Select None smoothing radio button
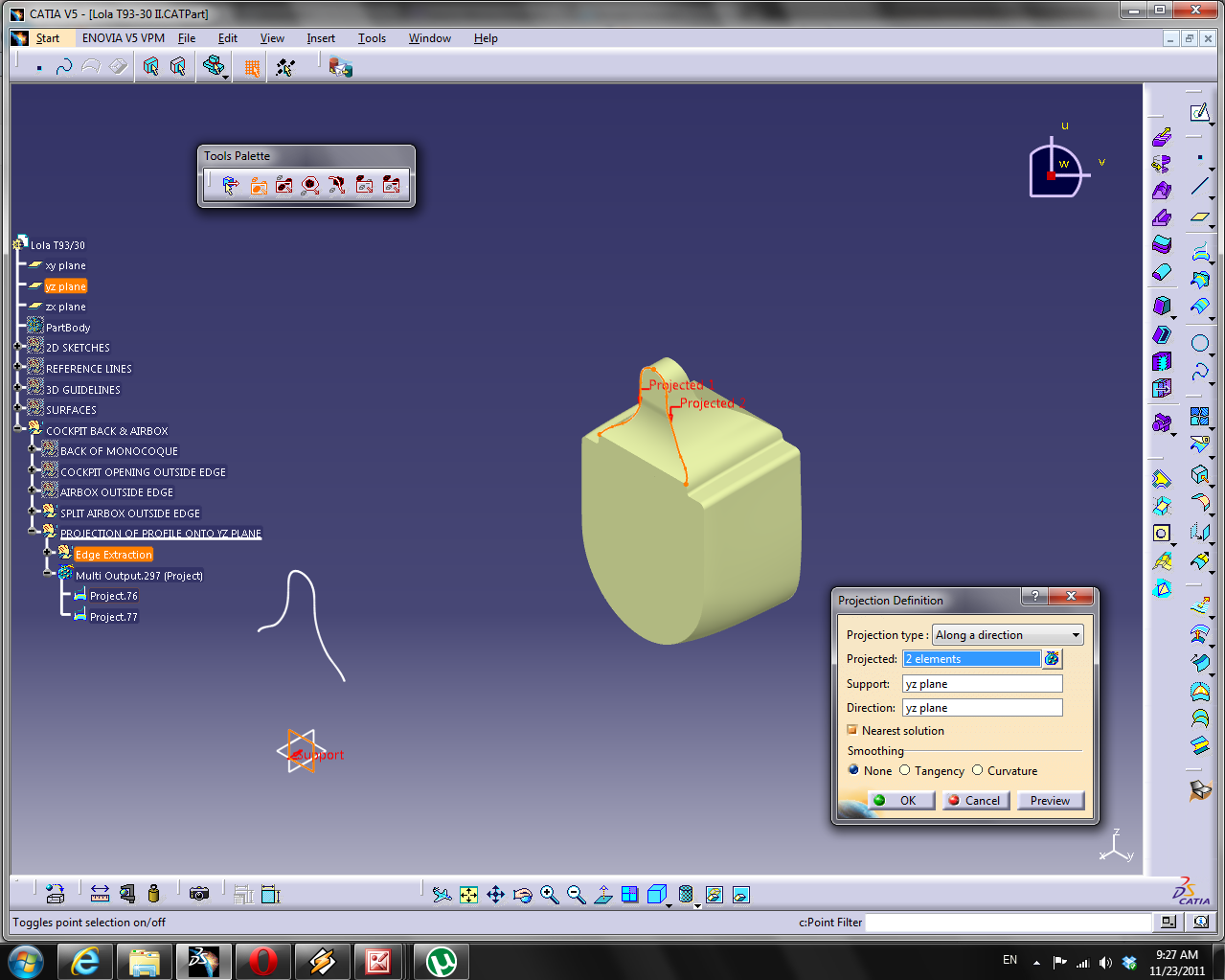Image resolution: width=1225 pixels, height=980 pixels. point(853,770)
